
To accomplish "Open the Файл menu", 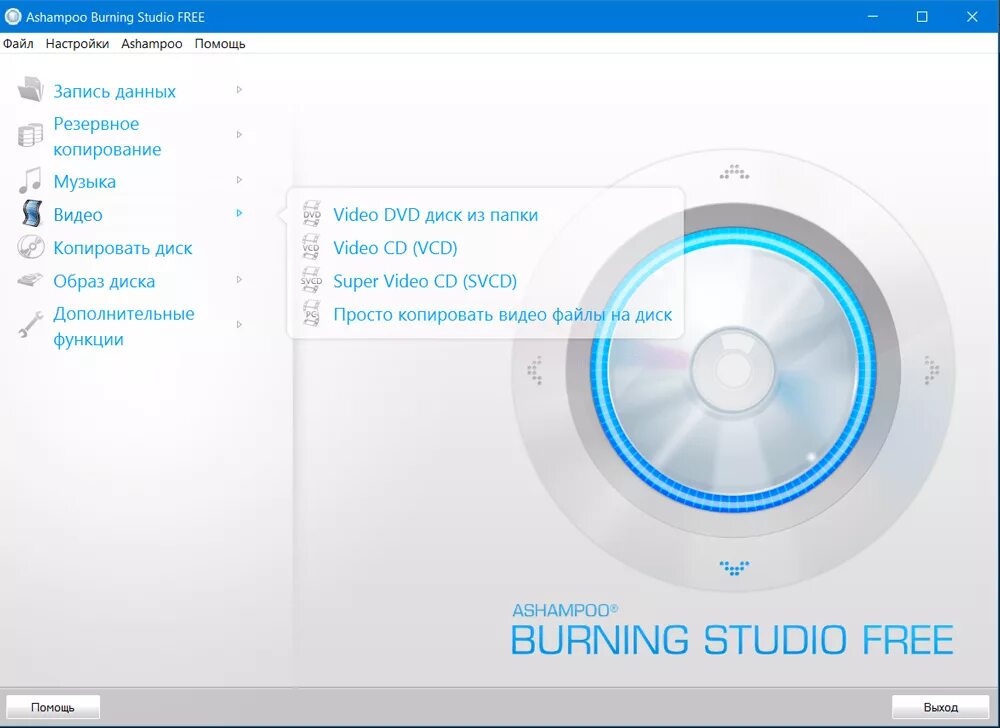I will click(18, 43).
